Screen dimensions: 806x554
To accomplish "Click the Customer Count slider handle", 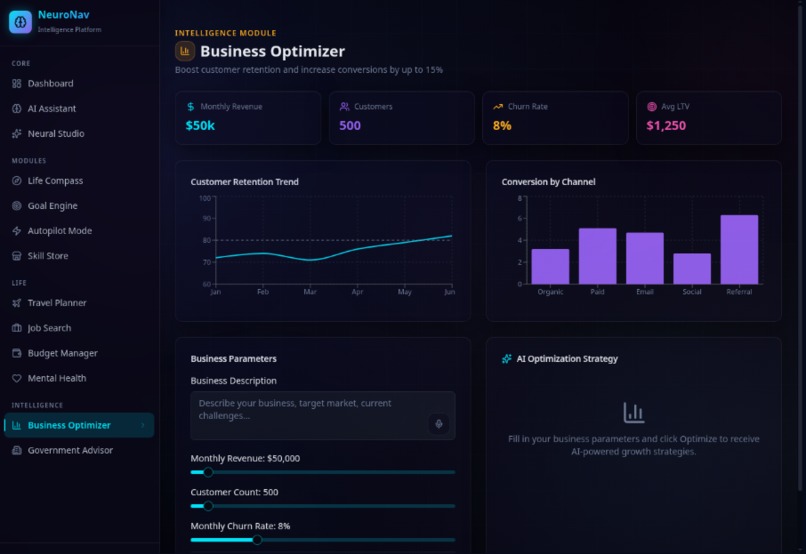I will coord(208,506).
